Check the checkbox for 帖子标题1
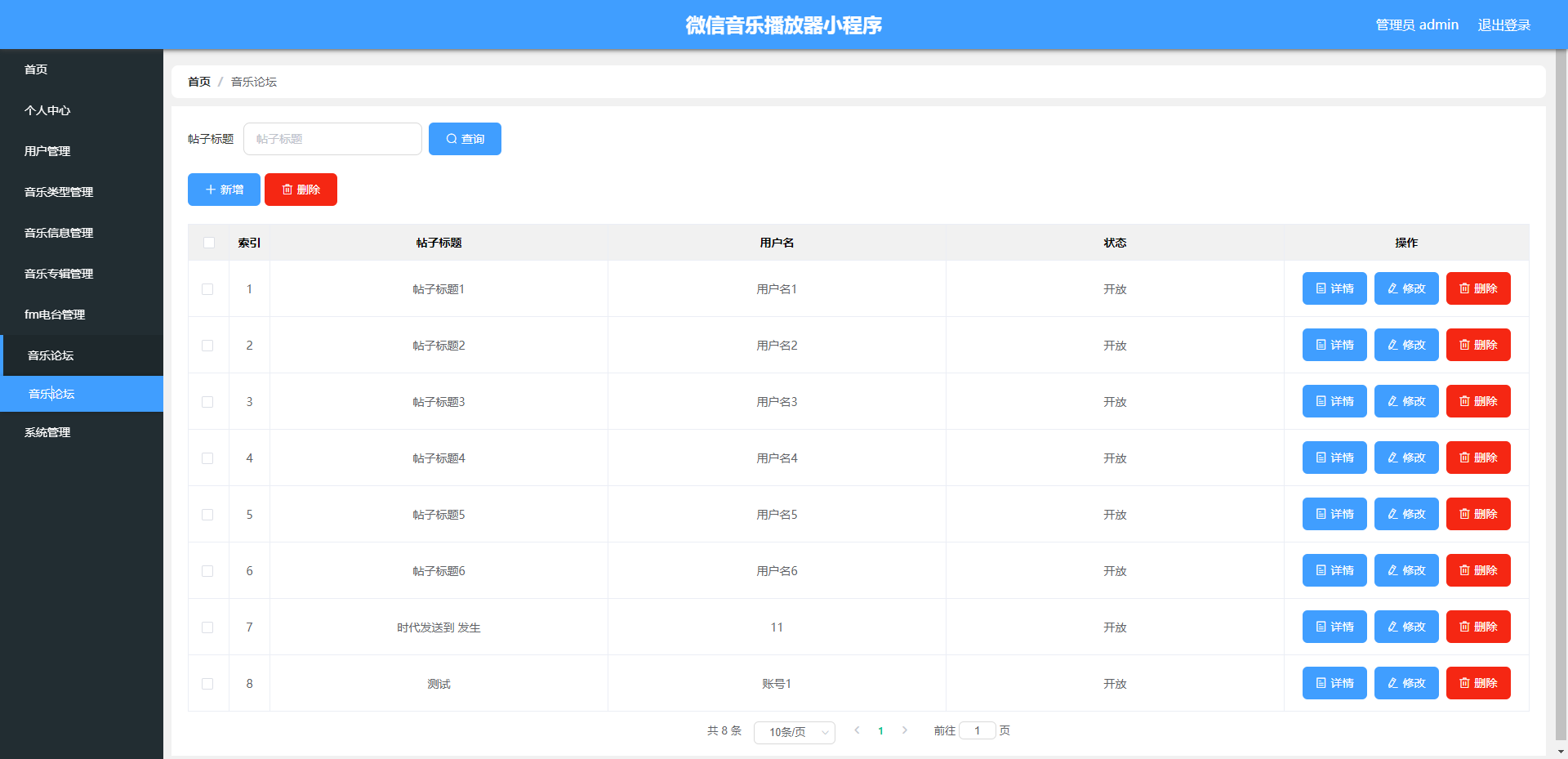The image size is (1568, 759). 208,288
